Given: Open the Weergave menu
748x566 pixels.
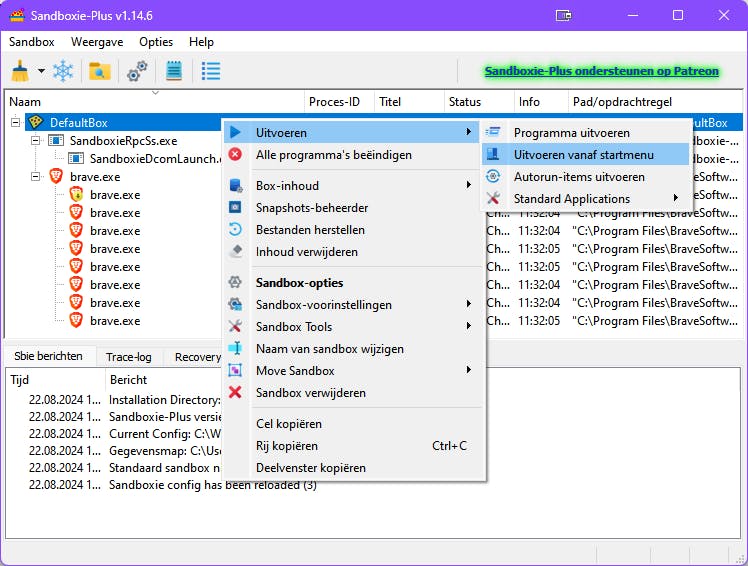Looking at the screenshot, I should click(x=97, y=42).
